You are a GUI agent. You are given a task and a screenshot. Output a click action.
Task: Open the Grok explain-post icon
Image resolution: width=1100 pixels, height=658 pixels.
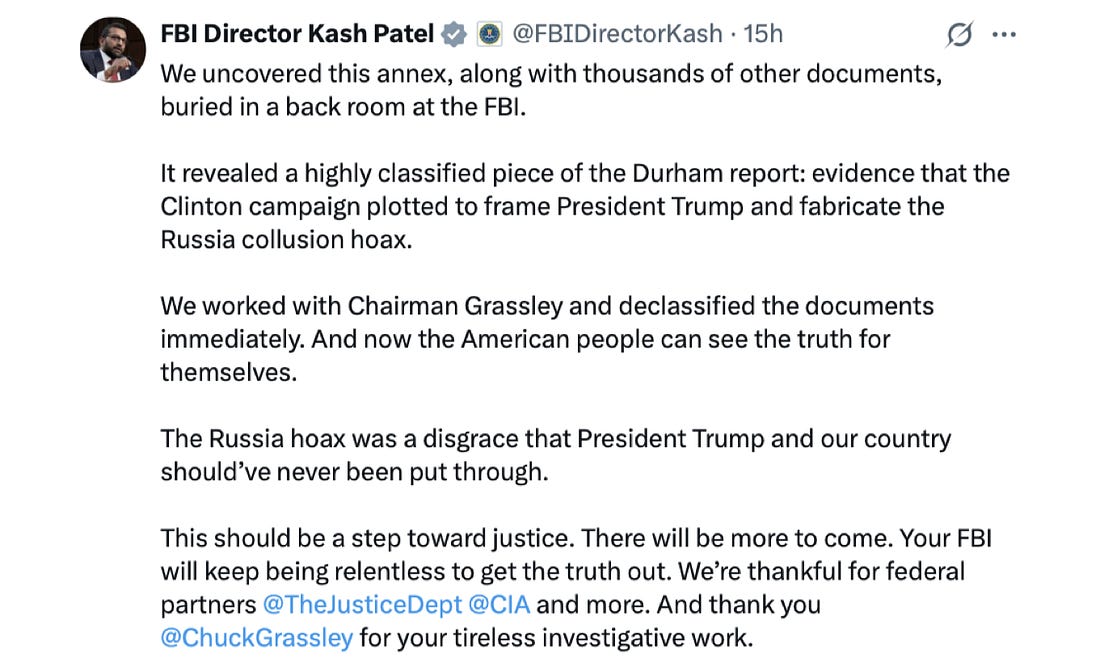pyautogui.click(x=959, y=35)
